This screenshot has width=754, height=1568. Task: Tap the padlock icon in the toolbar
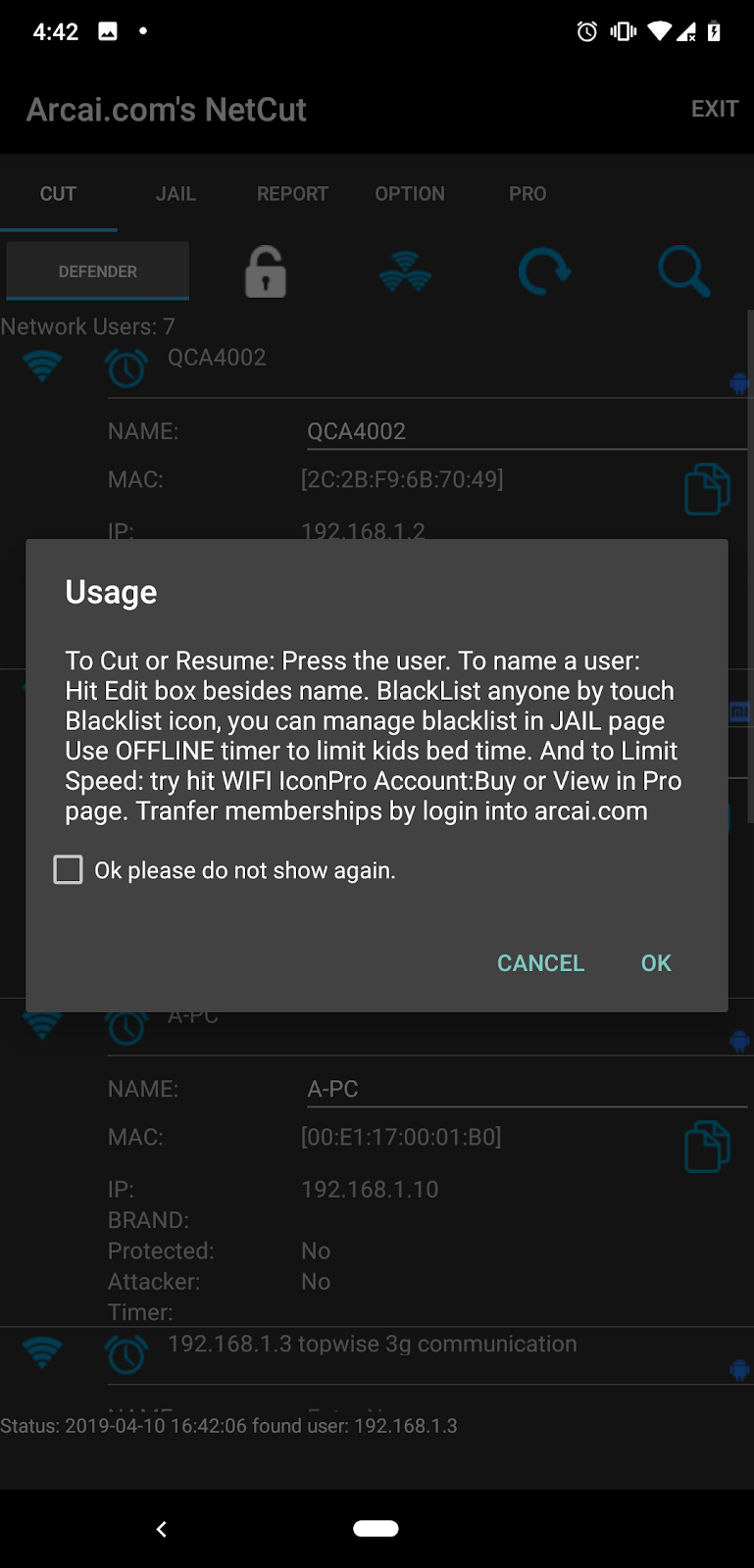[x=266, y=271]
